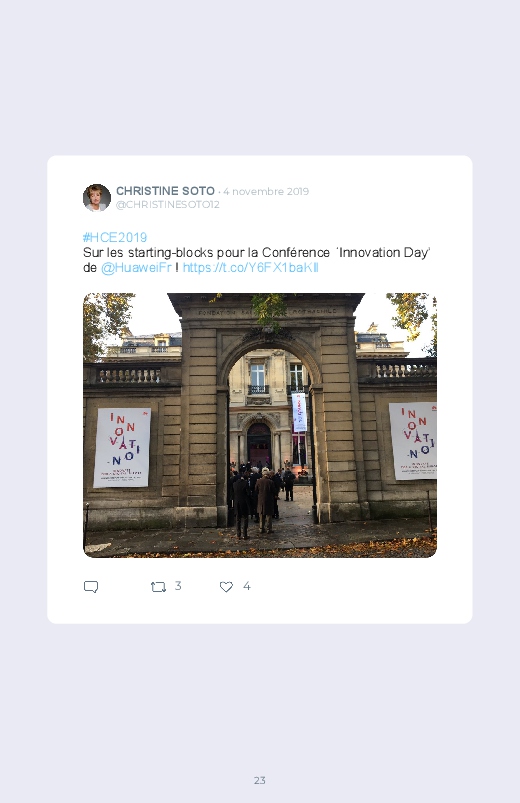Click the retweet count 3
The image size is (520, 803).
click(178, 586)
